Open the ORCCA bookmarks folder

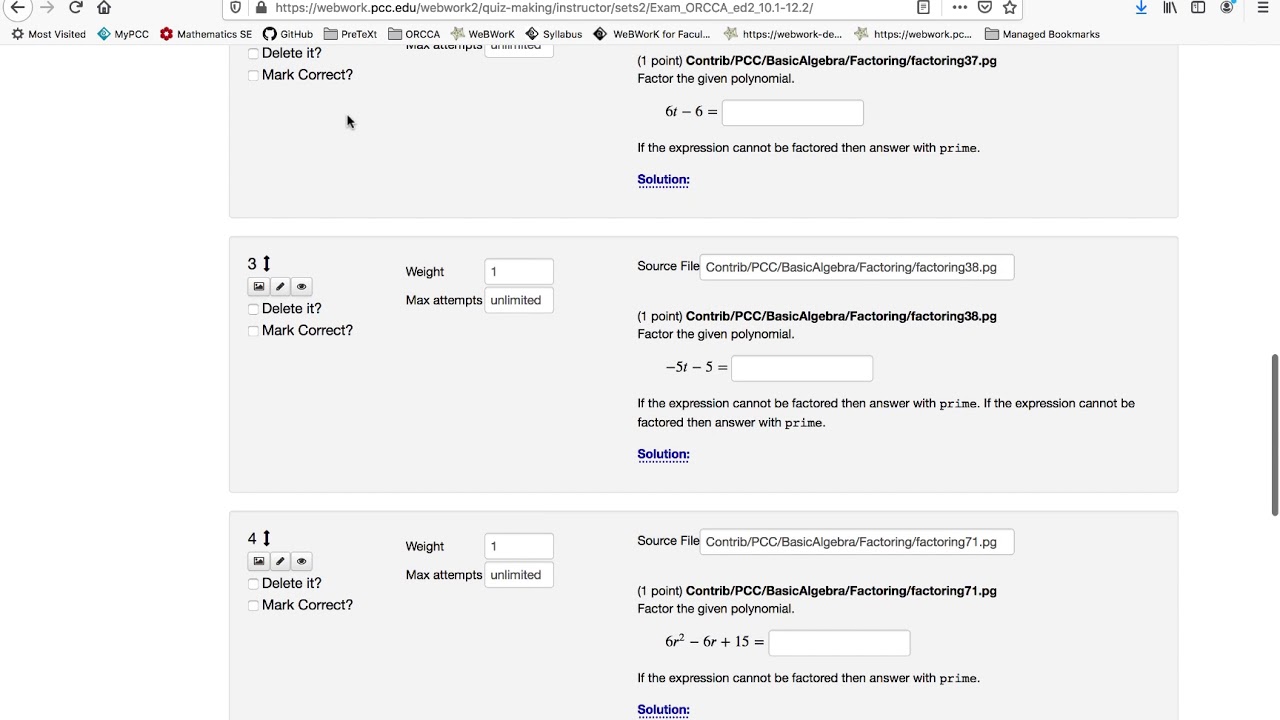click(x=414, y=34)
